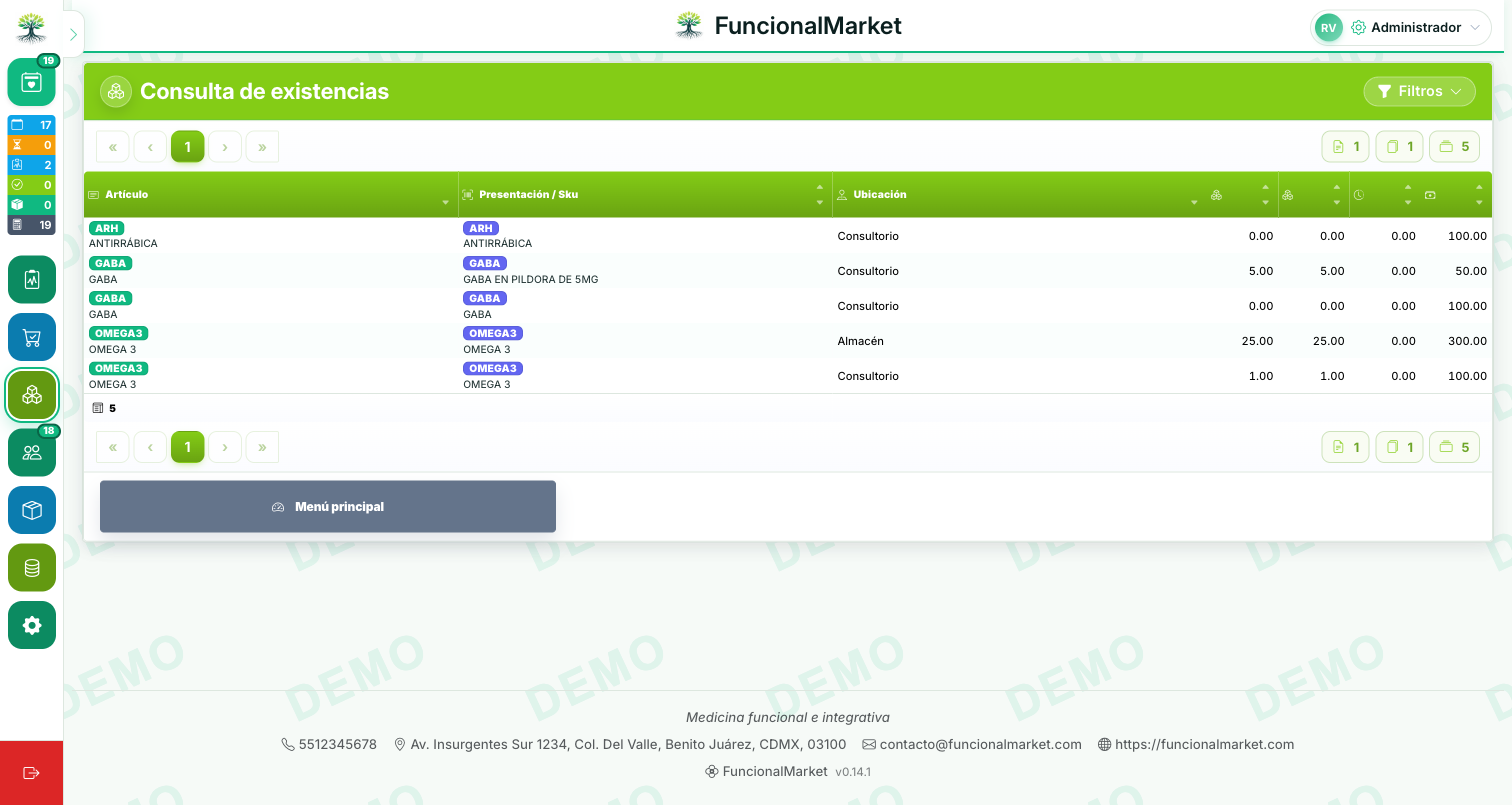Click the blue calendar counter showing 17
Viewport: 1512px width, 805px height.
coord(32,125)
